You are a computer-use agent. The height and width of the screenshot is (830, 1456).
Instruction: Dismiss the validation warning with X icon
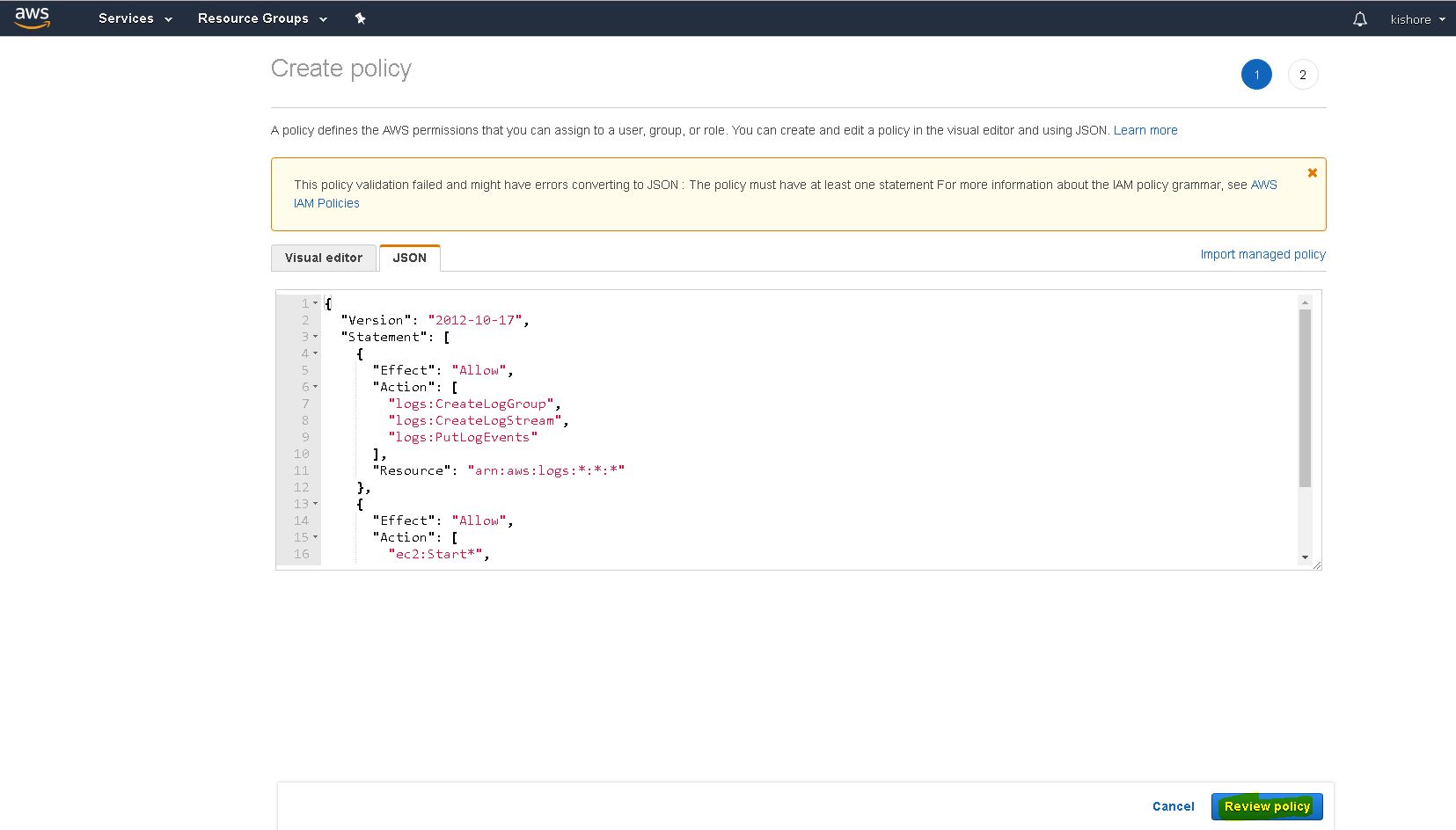click(x=1312, y=173)
